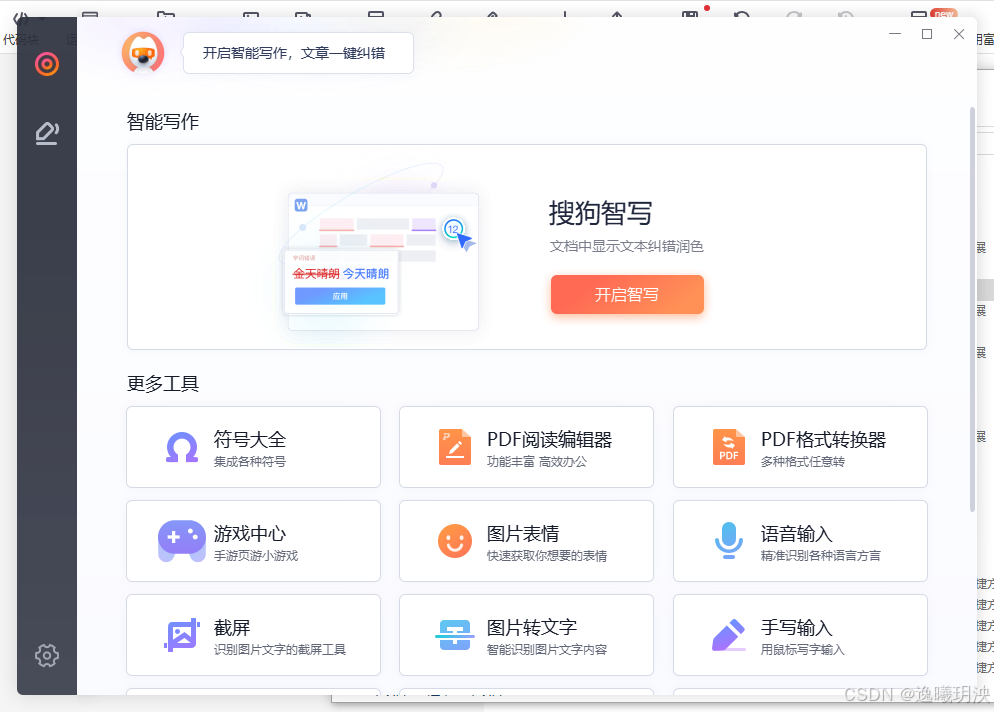Click the 更多工具 section heading

(163, 383)
